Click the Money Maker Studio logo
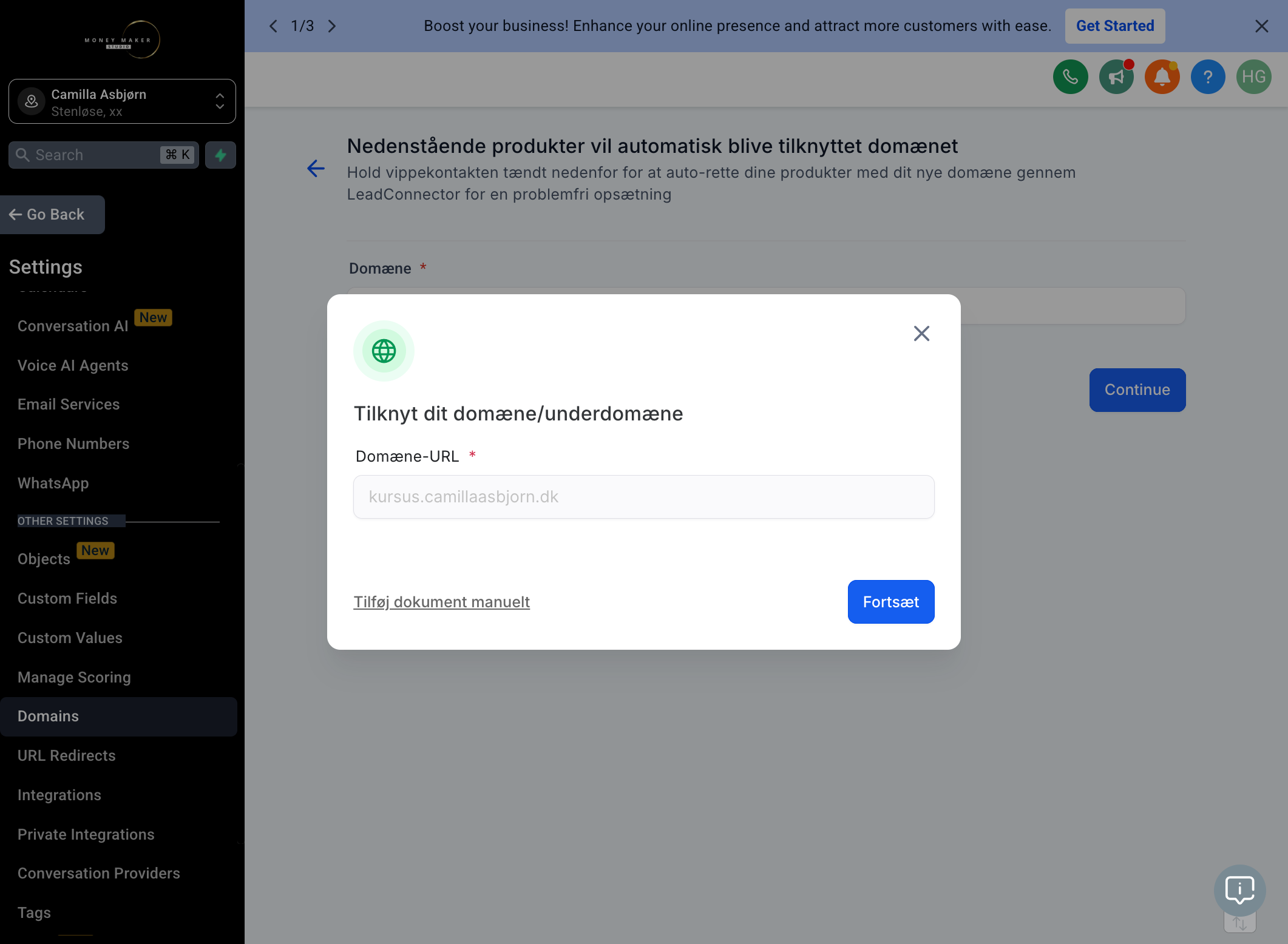 (123, 40)
